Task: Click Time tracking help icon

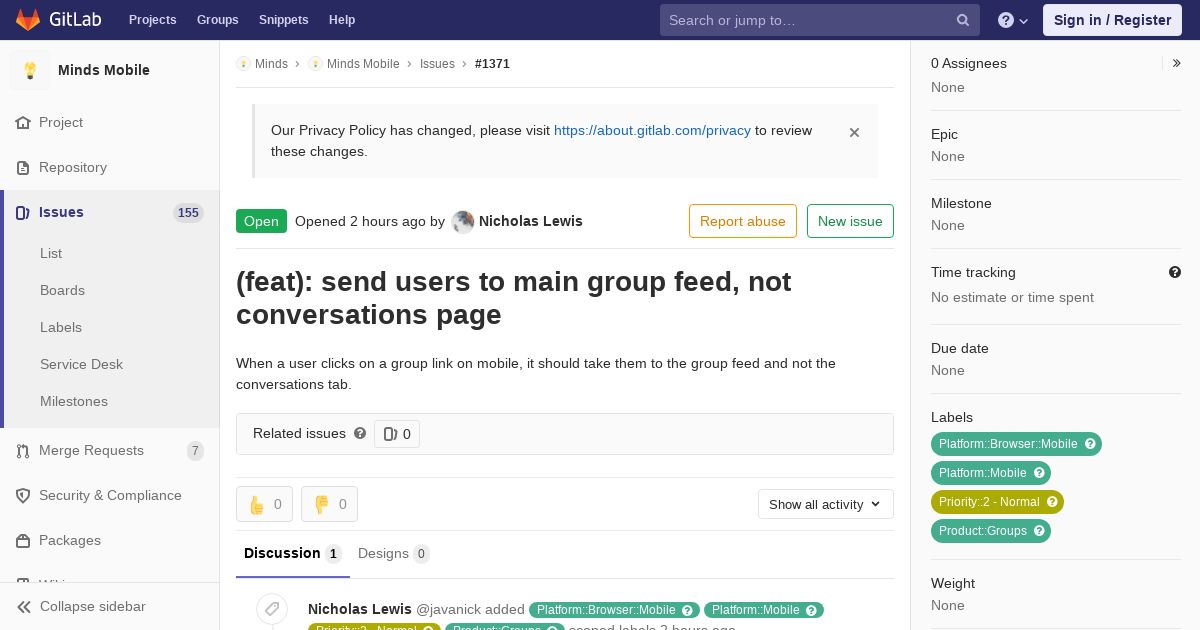Action: click(x=1175, y=272)
